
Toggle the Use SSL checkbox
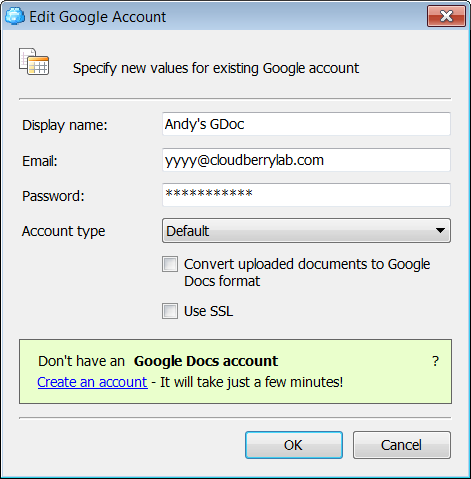pyautogui.click(x=170, y=311)
